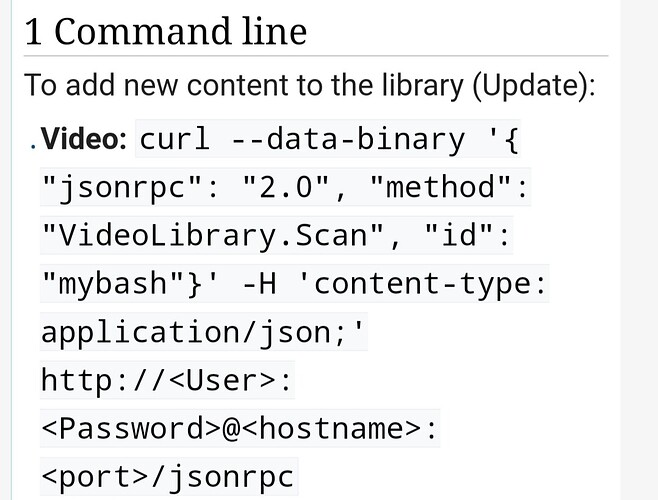
Task: Click the bullet marker before "Video:"
Action: point(31,141)
